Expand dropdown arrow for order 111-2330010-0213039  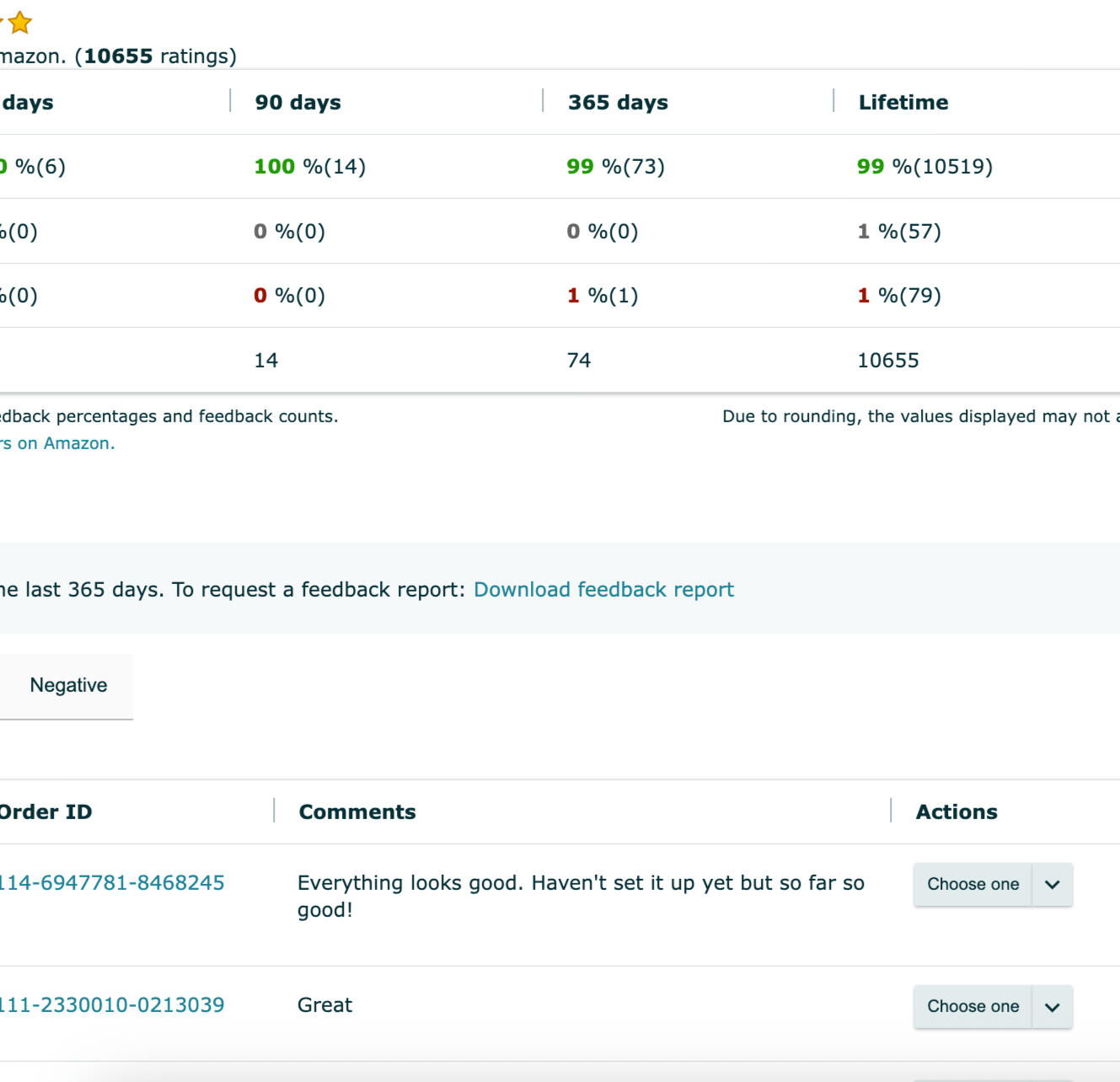pos(1052,1007)
